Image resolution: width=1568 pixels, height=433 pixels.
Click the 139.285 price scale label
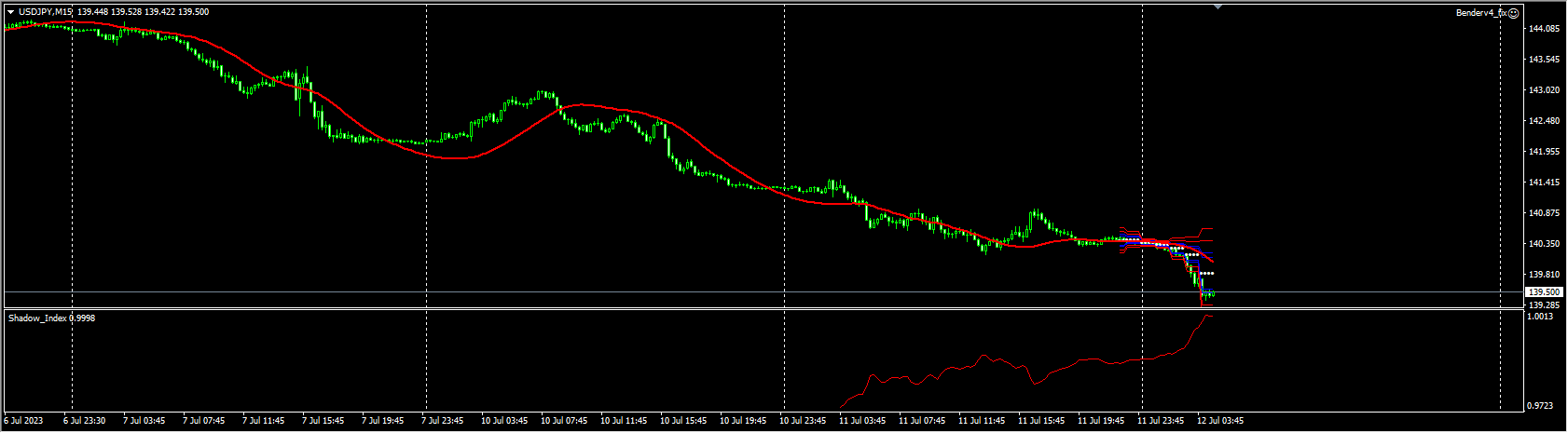tap(1545, 304)
